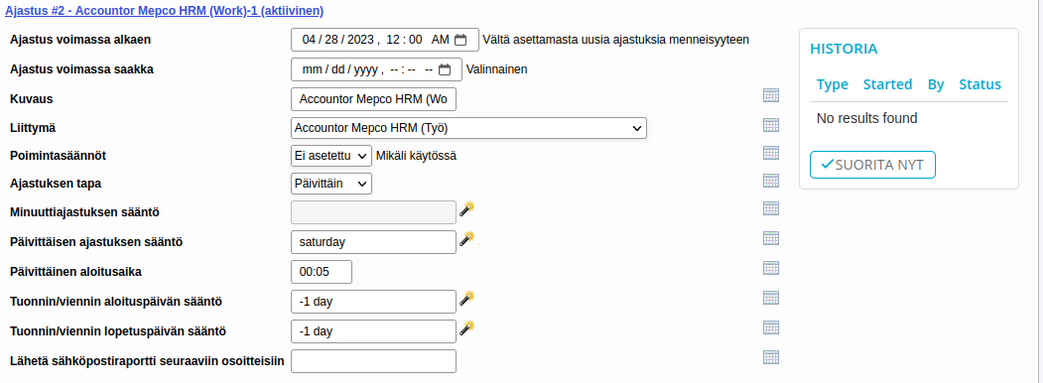Click the email report addresses field

[x=374, y=361]
